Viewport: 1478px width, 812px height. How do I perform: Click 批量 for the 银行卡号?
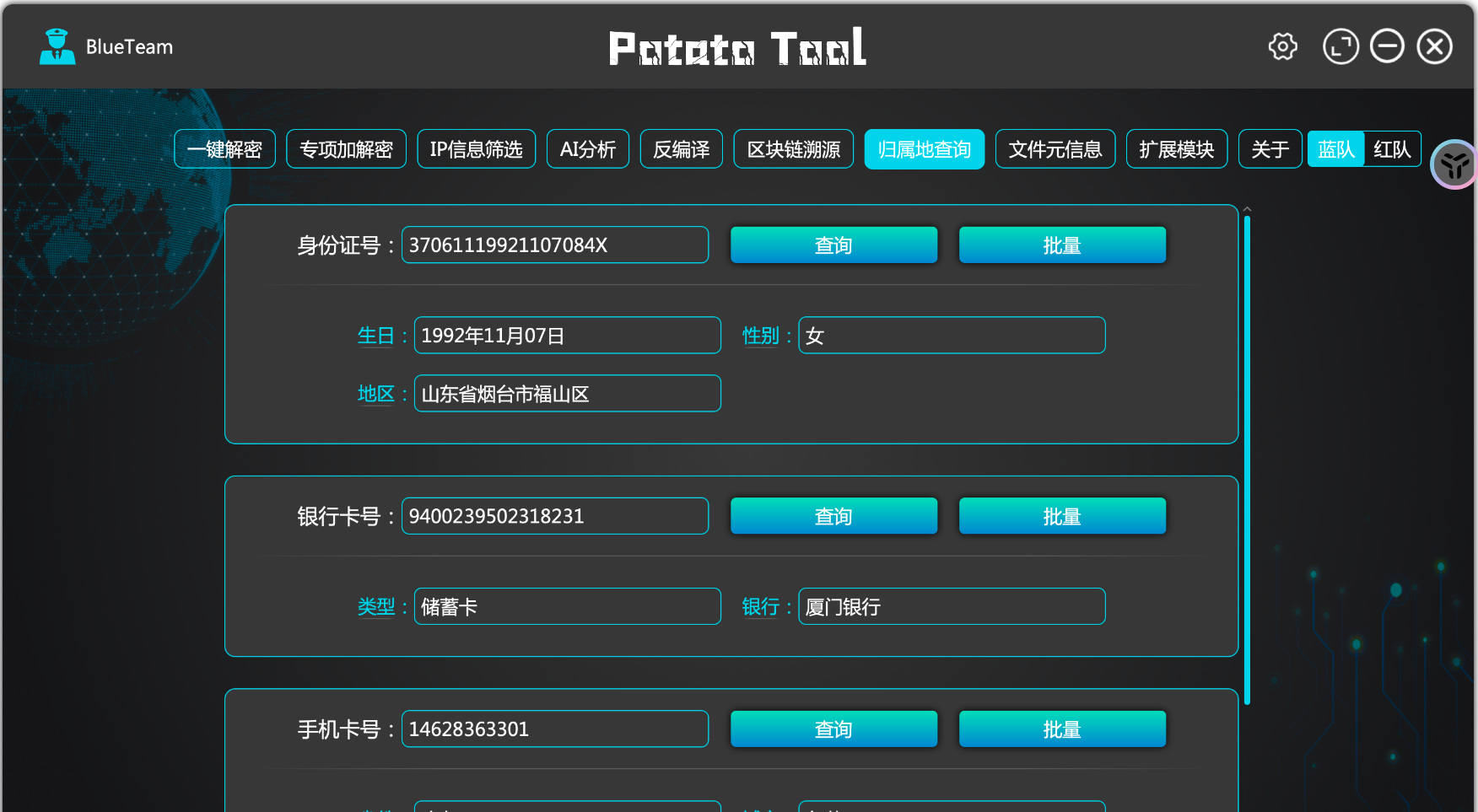click(x=1063, y=516)
